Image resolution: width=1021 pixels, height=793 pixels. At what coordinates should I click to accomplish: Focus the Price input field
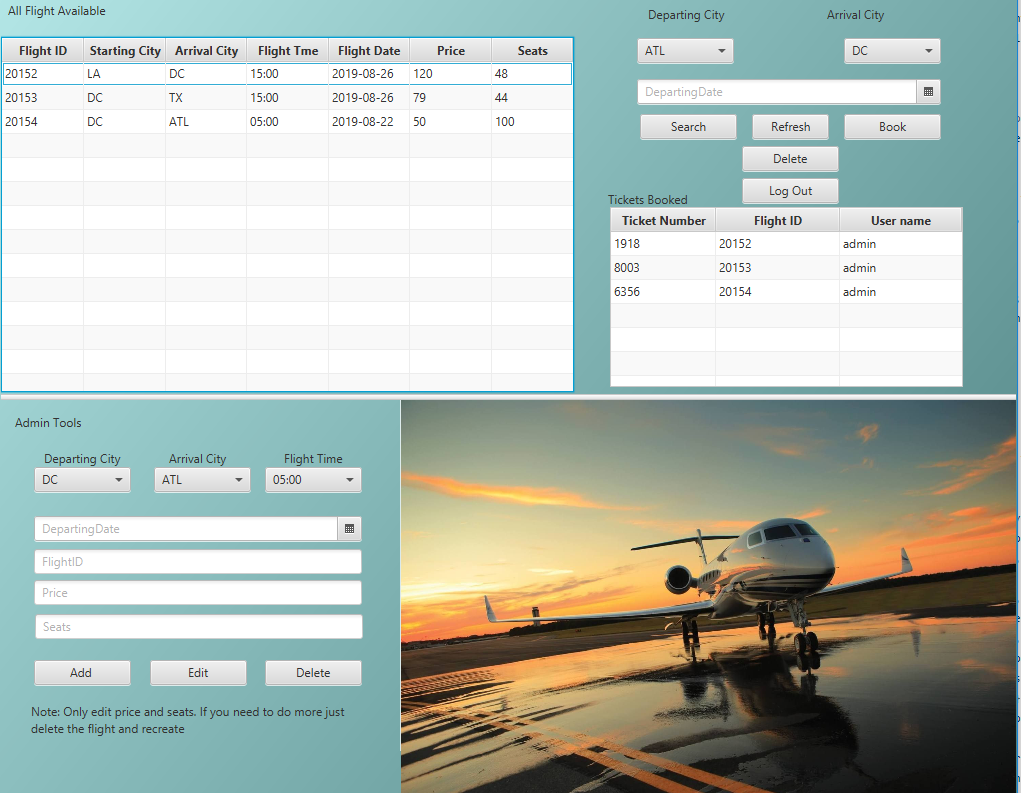click(x=198, y=593)
